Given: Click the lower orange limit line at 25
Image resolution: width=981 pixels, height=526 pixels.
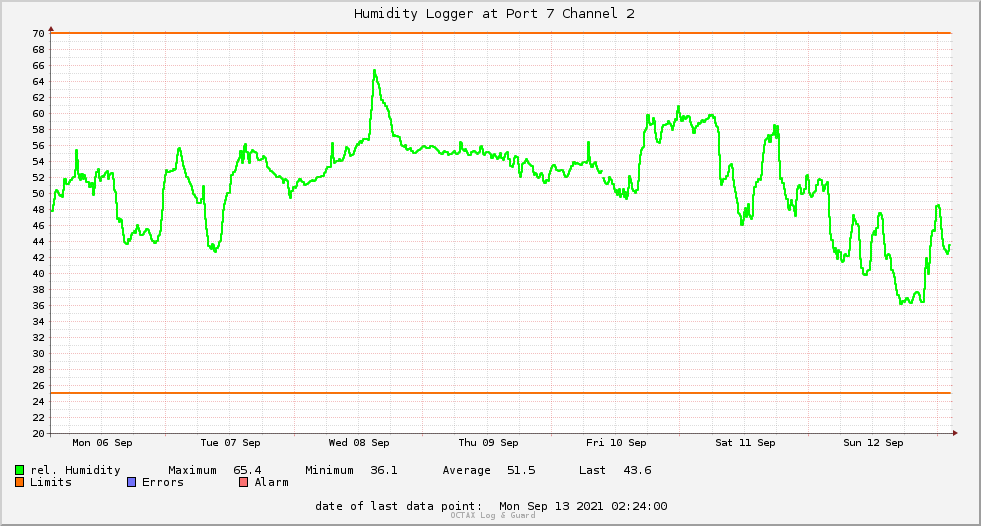Looking at the screenshot, I should 501,393.
